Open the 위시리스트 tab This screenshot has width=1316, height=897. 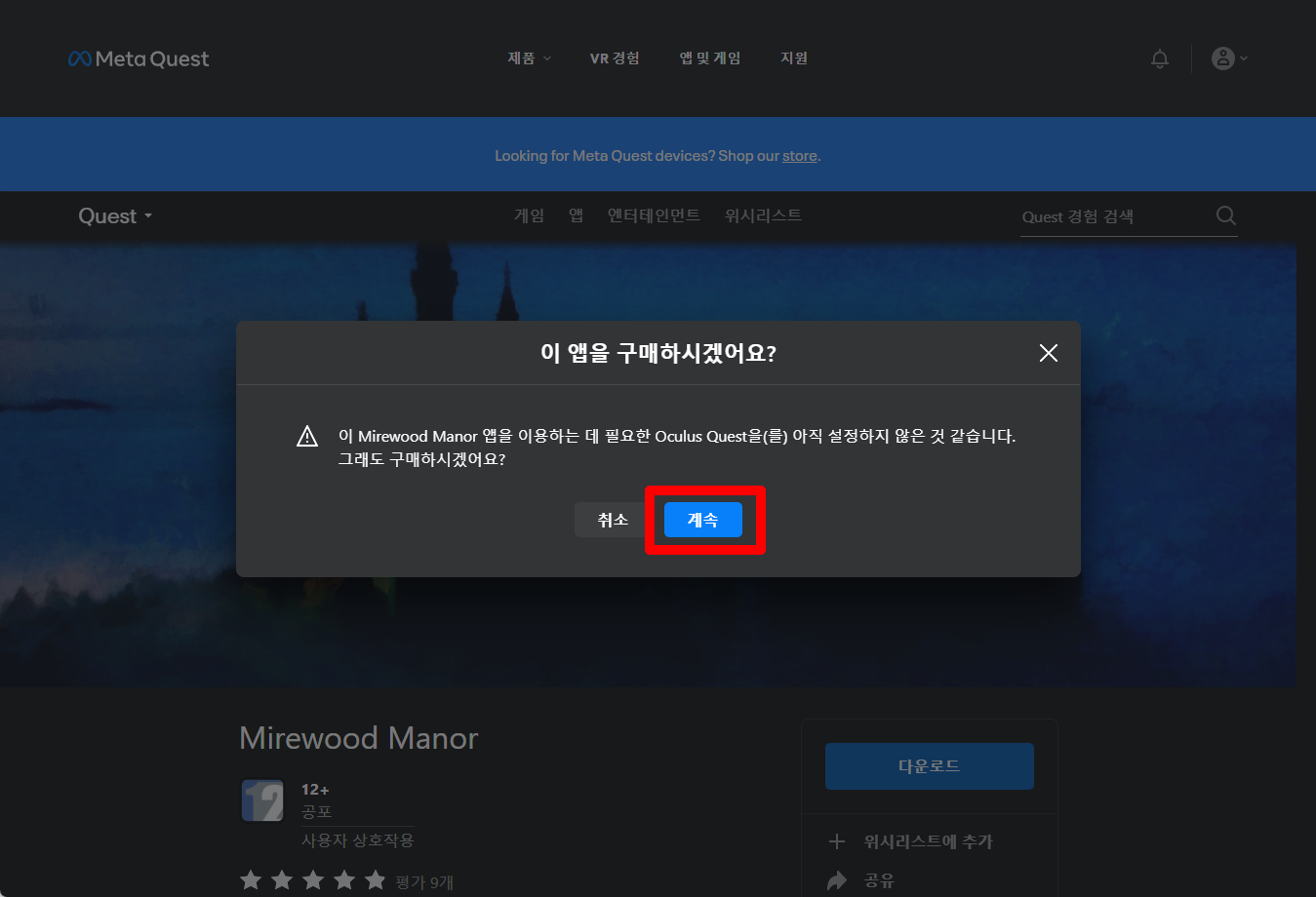pyautogui.click(x=763, y=215)
